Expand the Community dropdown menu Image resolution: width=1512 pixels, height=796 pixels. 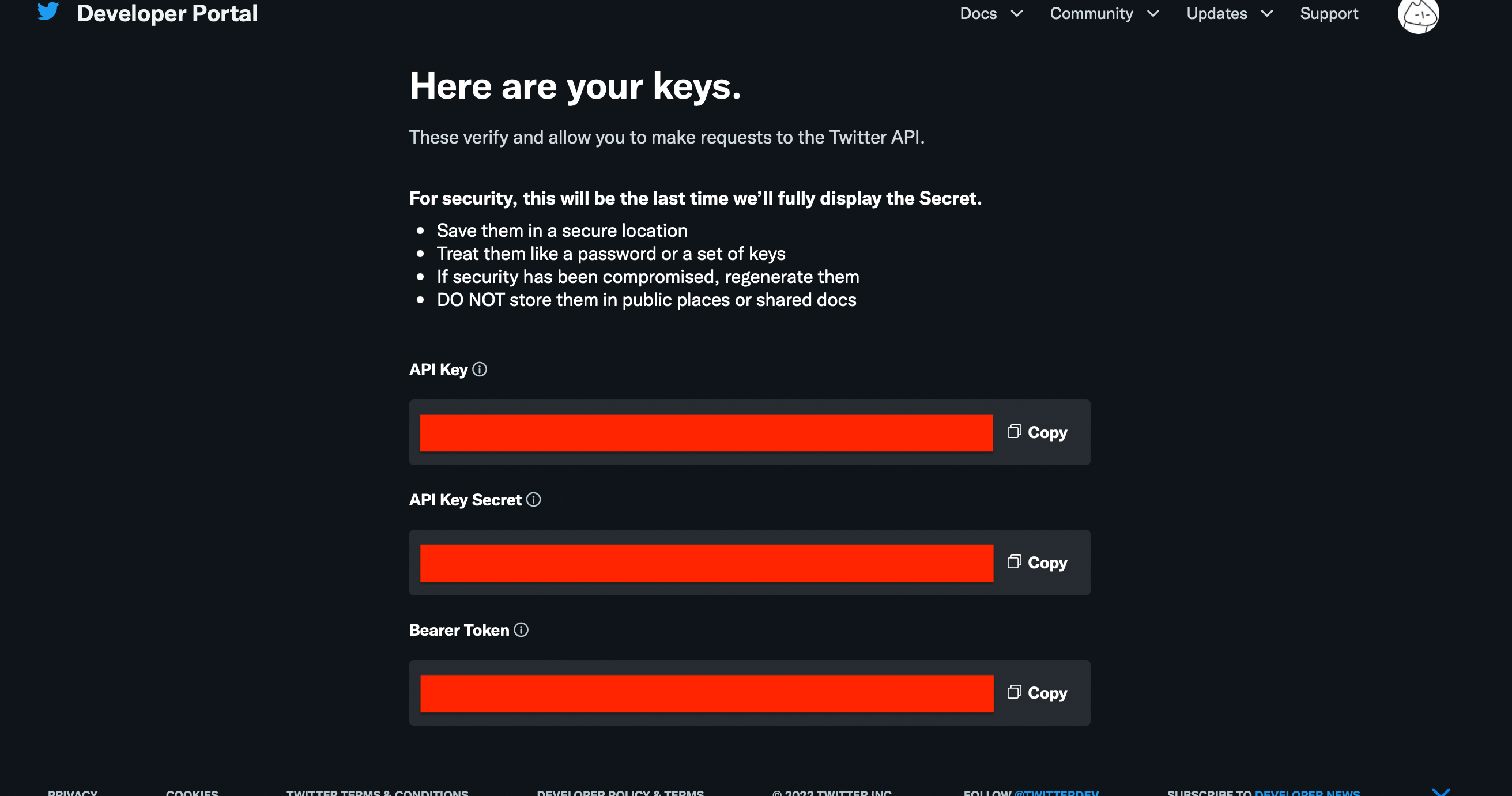(x=1104, y=13)
